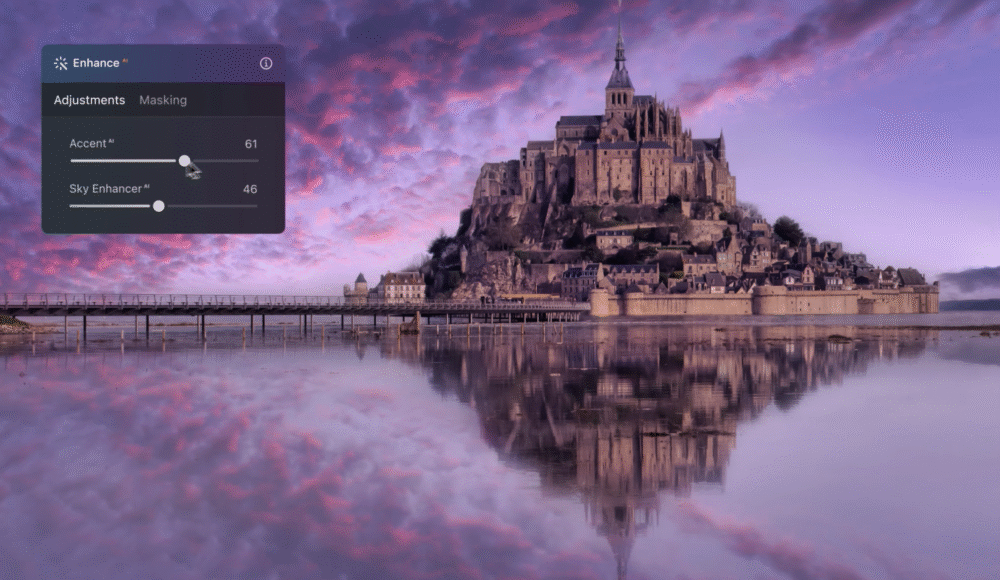Click the small round tower left of island
Viewport: 1000px width, 580px height.
360,287
